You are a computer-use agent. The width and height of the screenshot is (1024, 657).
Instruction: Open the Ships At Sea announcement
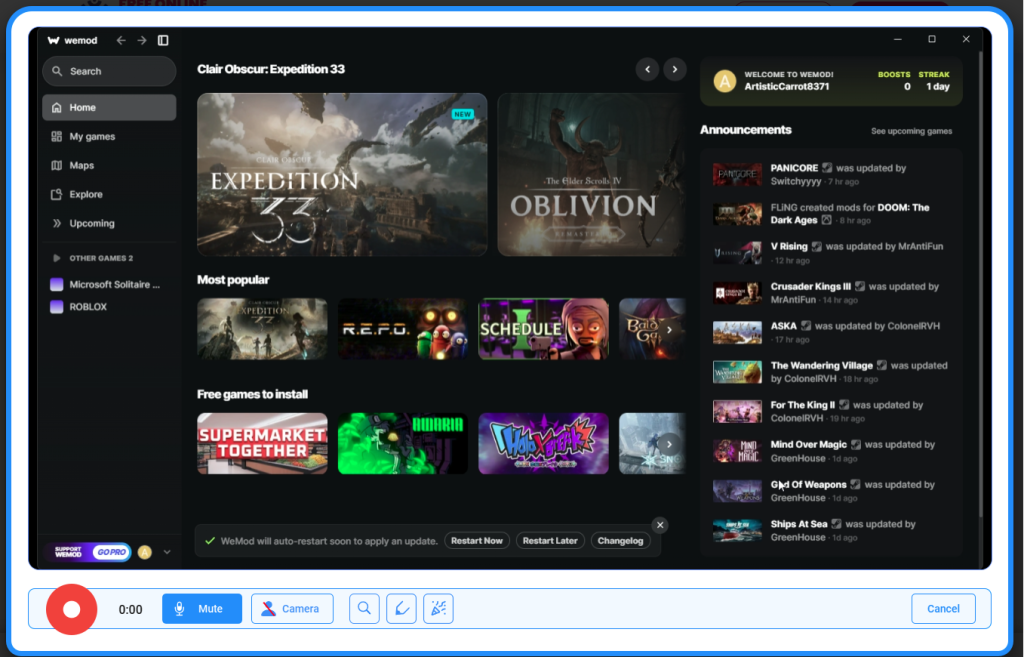pos(831,530)
